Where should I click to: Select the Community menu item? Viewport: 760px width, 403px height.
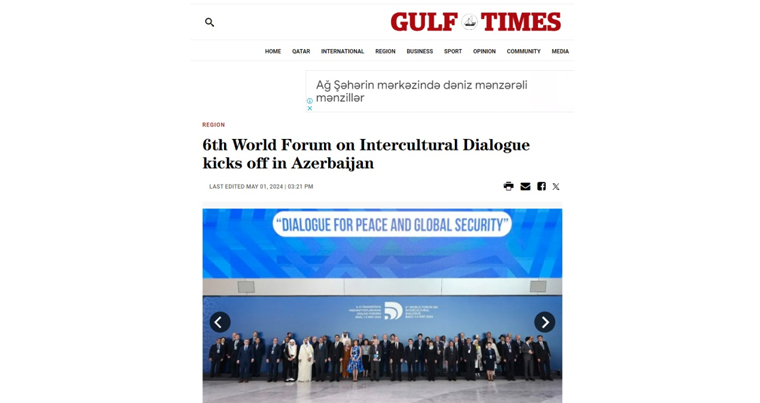tap(523, 51)
